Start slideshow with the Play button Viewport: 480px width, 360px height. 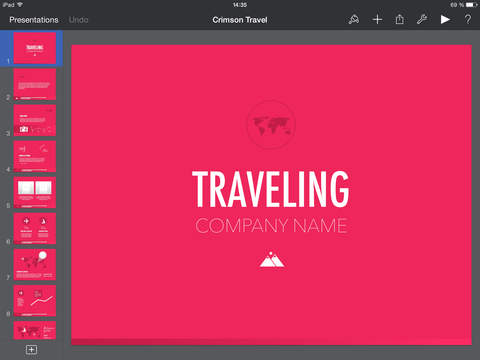(445, 20)
